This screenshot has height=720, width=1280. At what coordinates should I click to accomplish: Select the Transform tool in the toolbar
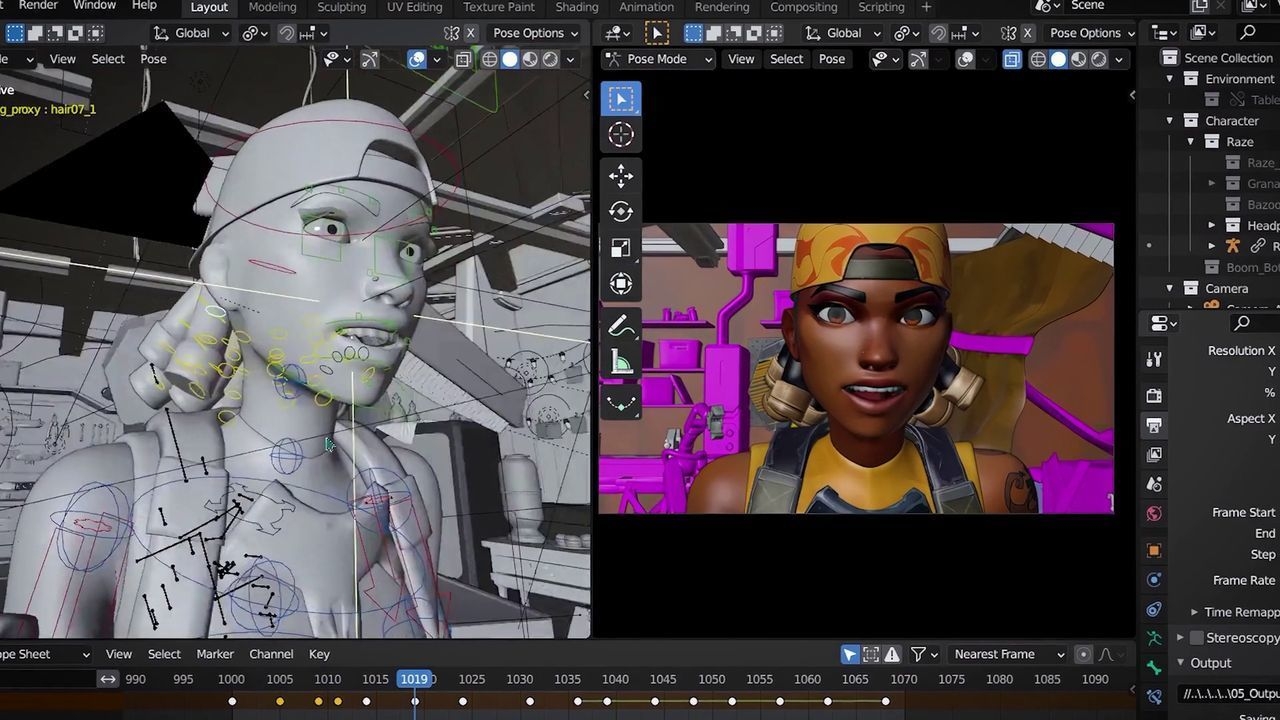[x=621, y=284]
